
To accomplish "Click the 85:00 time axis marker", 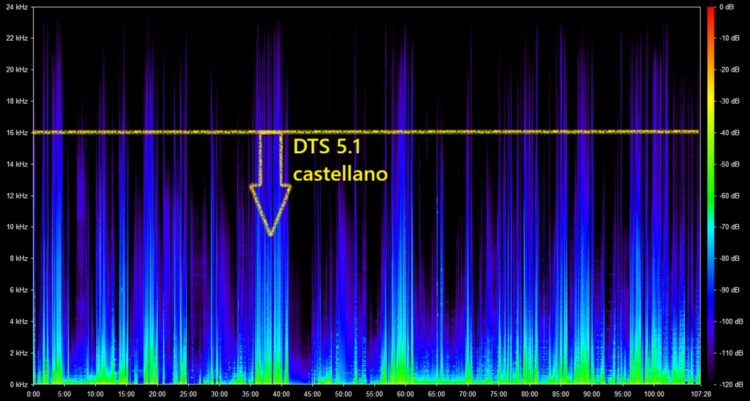I will click(x=560, y=394).
